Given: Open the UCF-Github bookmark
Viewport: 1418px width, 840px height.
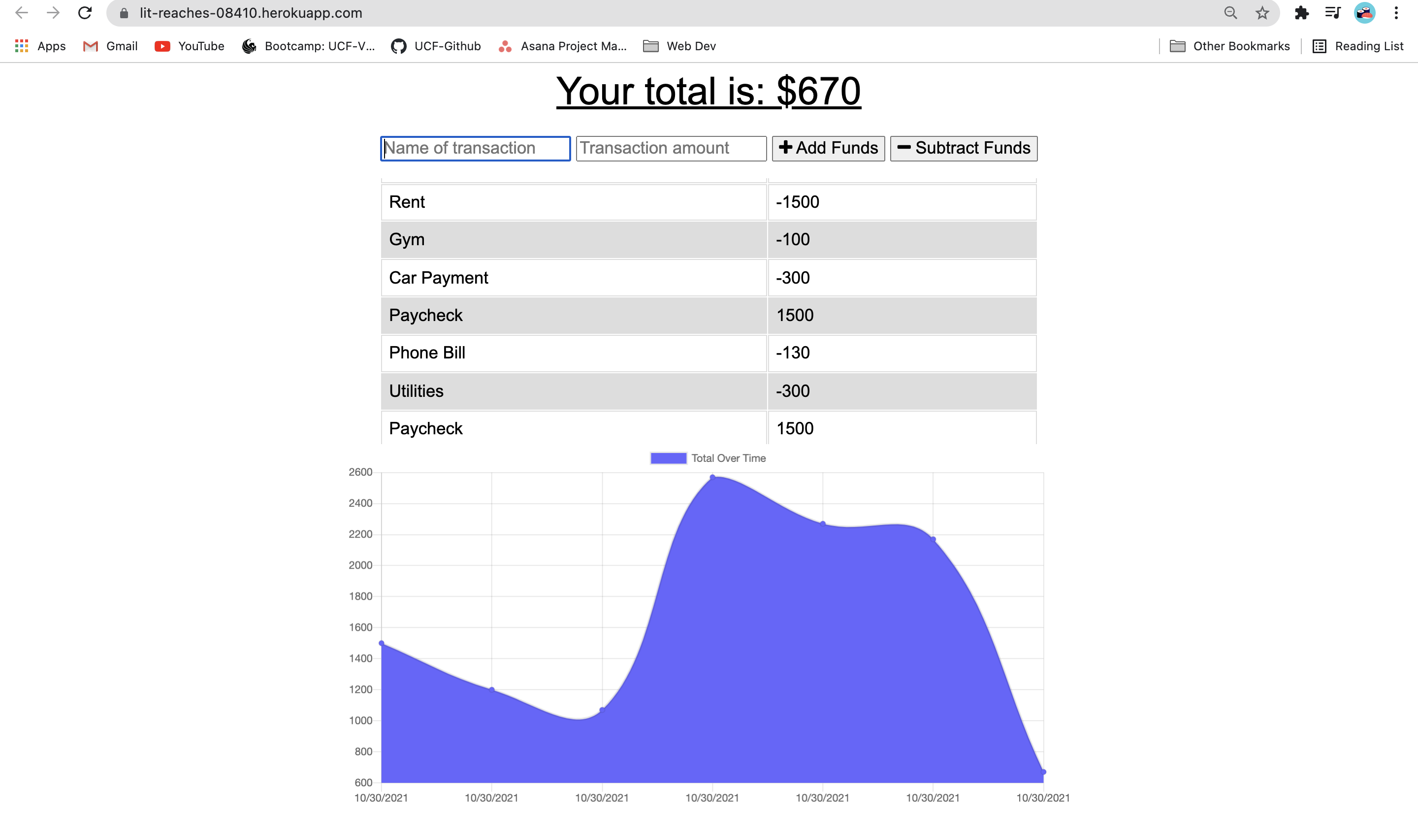Looking at the screenshot, I should click(x=436, y=46).
